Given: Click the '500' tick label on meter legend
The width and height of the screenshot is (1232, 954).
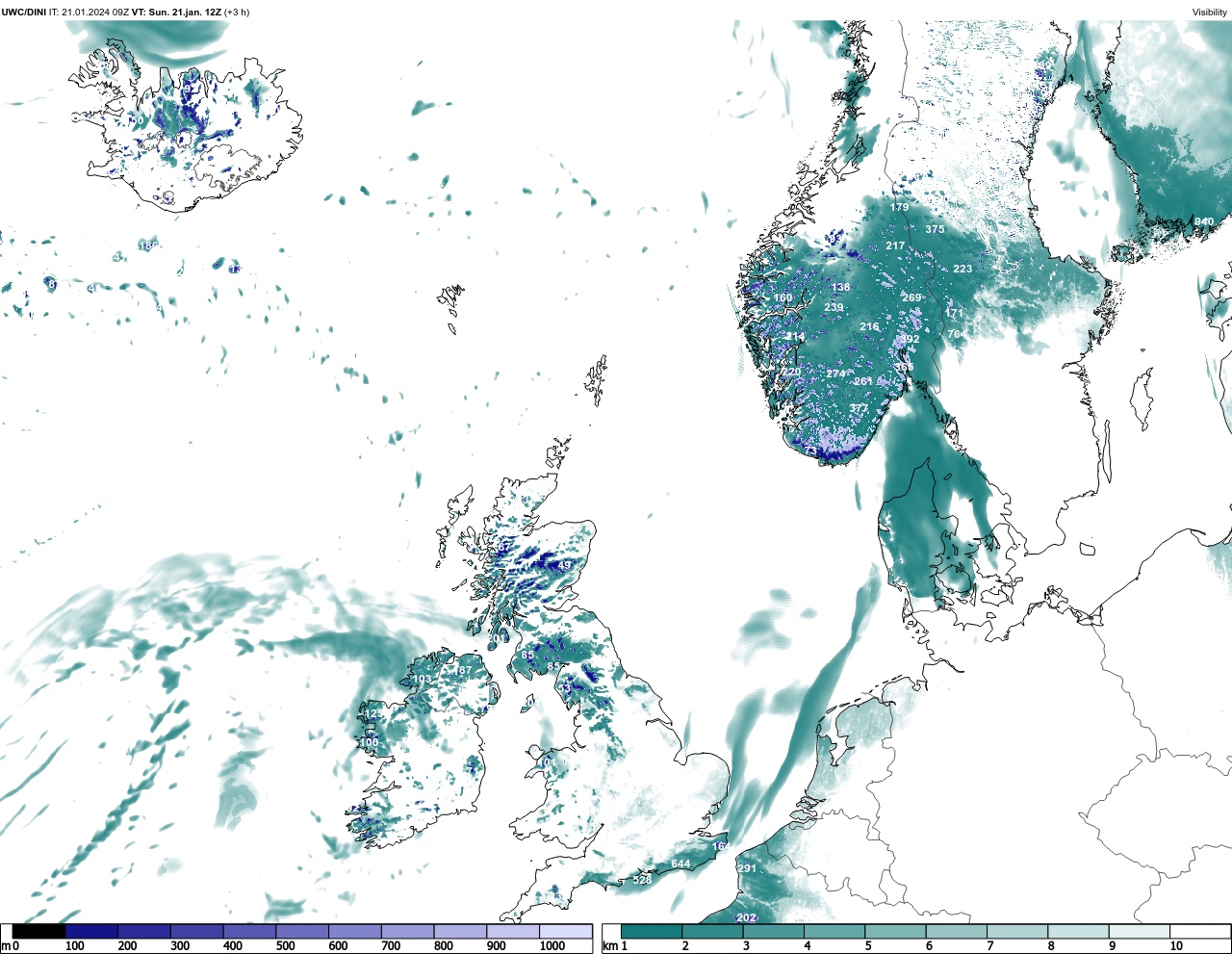Looking at the screenshot, I should (285, 946).
